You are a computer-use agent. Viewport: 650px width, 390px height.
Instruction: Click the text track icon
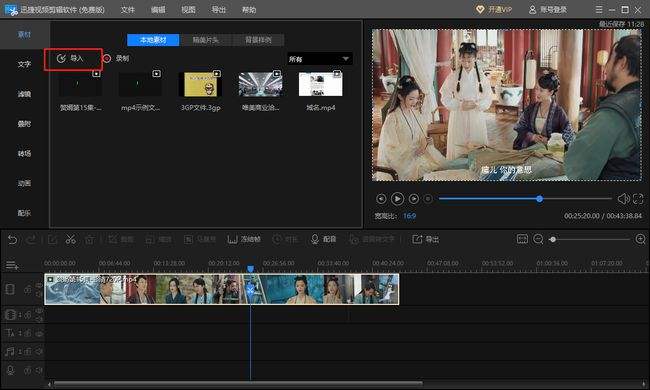pos(10,333)
